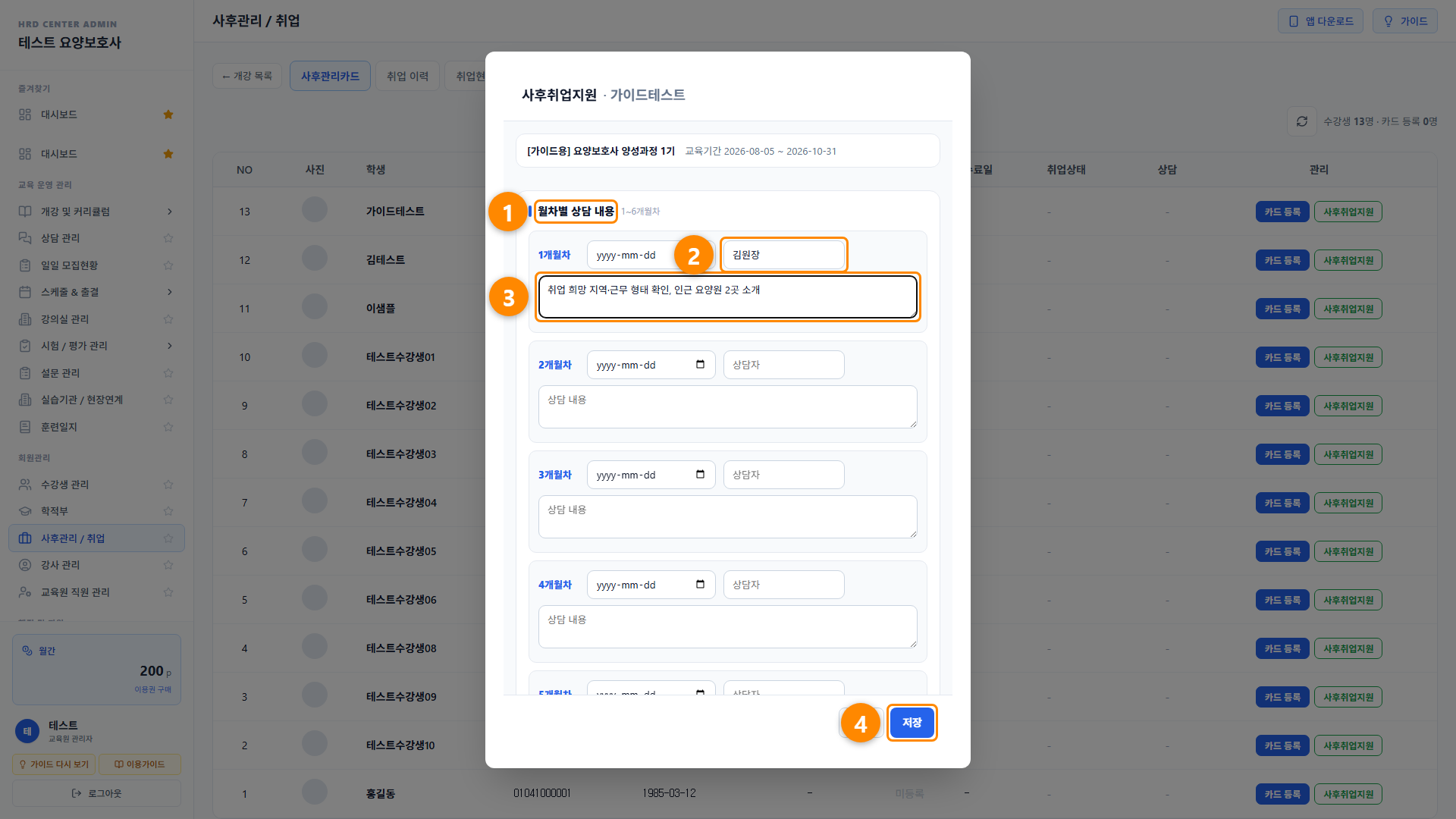This screenshot has height=819, width=1456.
Task: Click the 가이드 lightbulb button
Action: [1404, 21]
